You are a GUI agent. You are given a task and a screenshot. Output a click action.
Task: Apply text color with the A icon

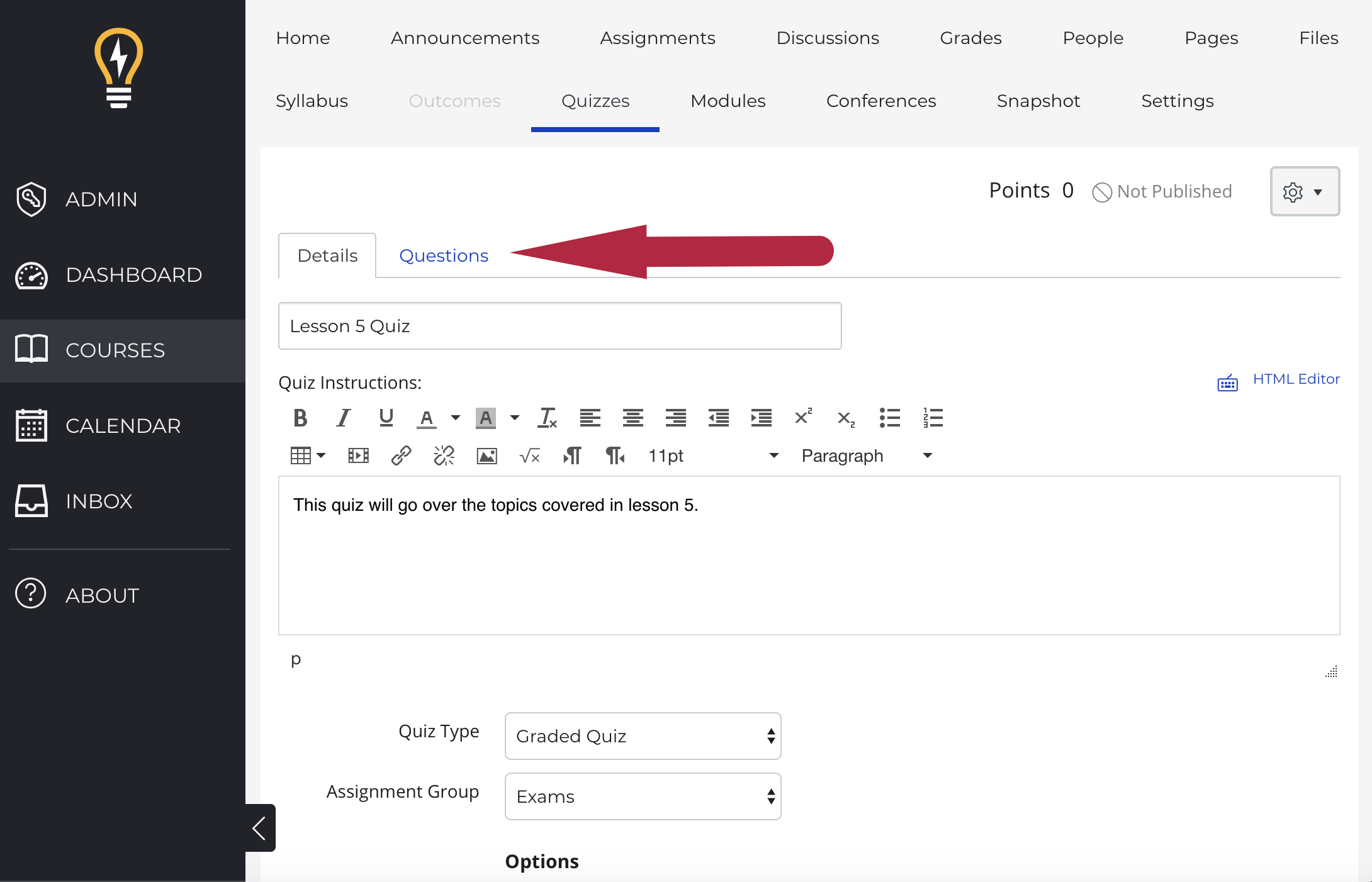coord(427,418)
